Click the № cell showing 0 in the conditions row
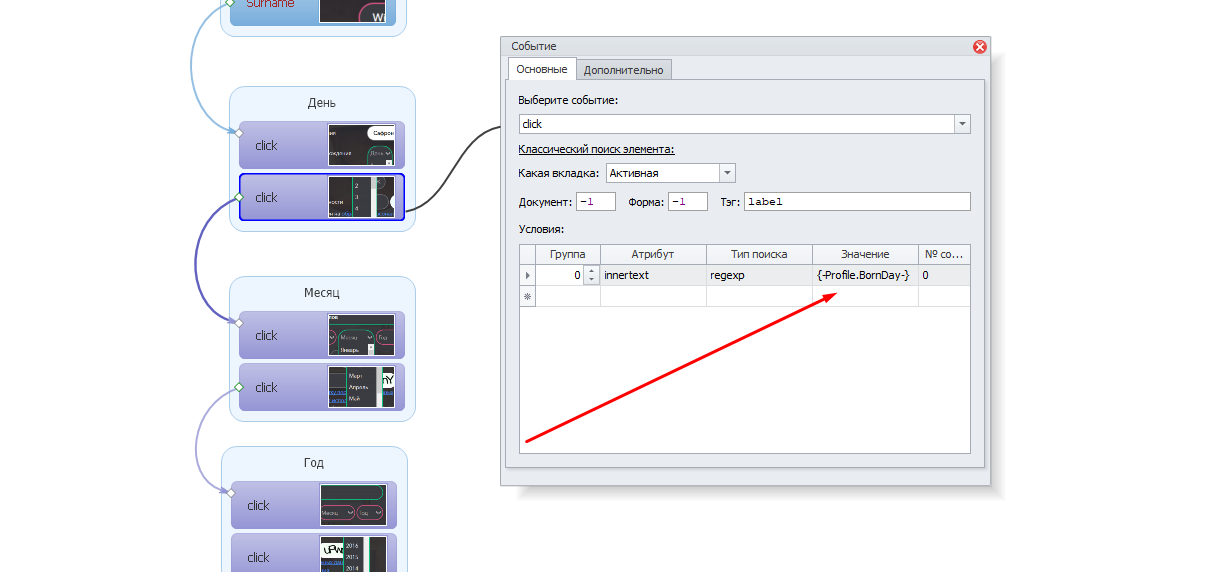 [x=944, y=275]
